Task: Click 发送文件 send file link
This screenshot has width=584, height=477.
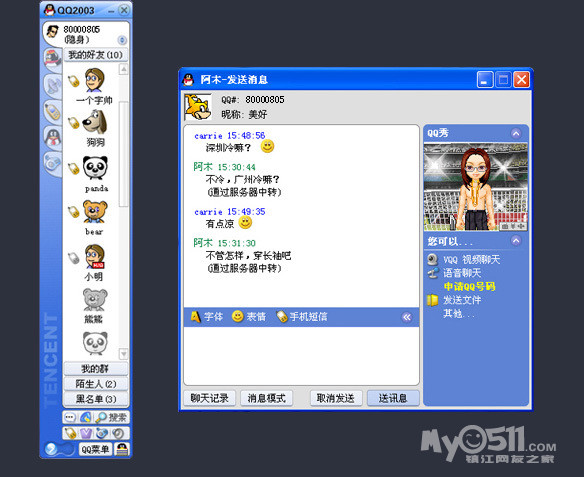Action: click(462, 300)
